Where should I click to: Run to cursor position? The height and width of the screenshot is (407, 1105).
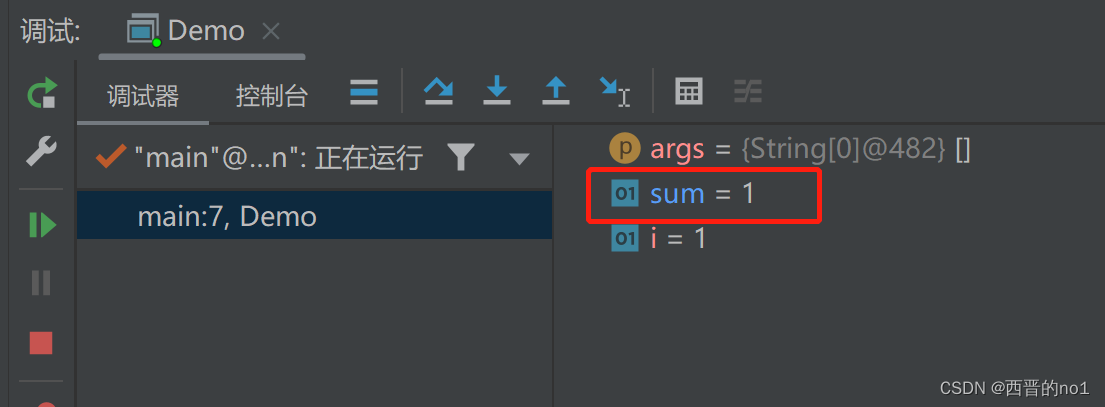(x=615, y=92)
